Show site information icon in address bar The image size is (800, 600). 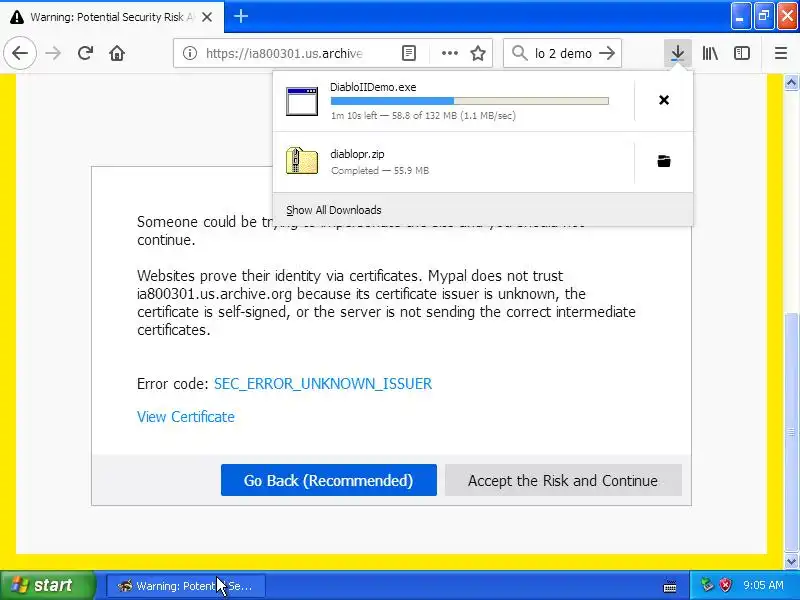point(190,53)
